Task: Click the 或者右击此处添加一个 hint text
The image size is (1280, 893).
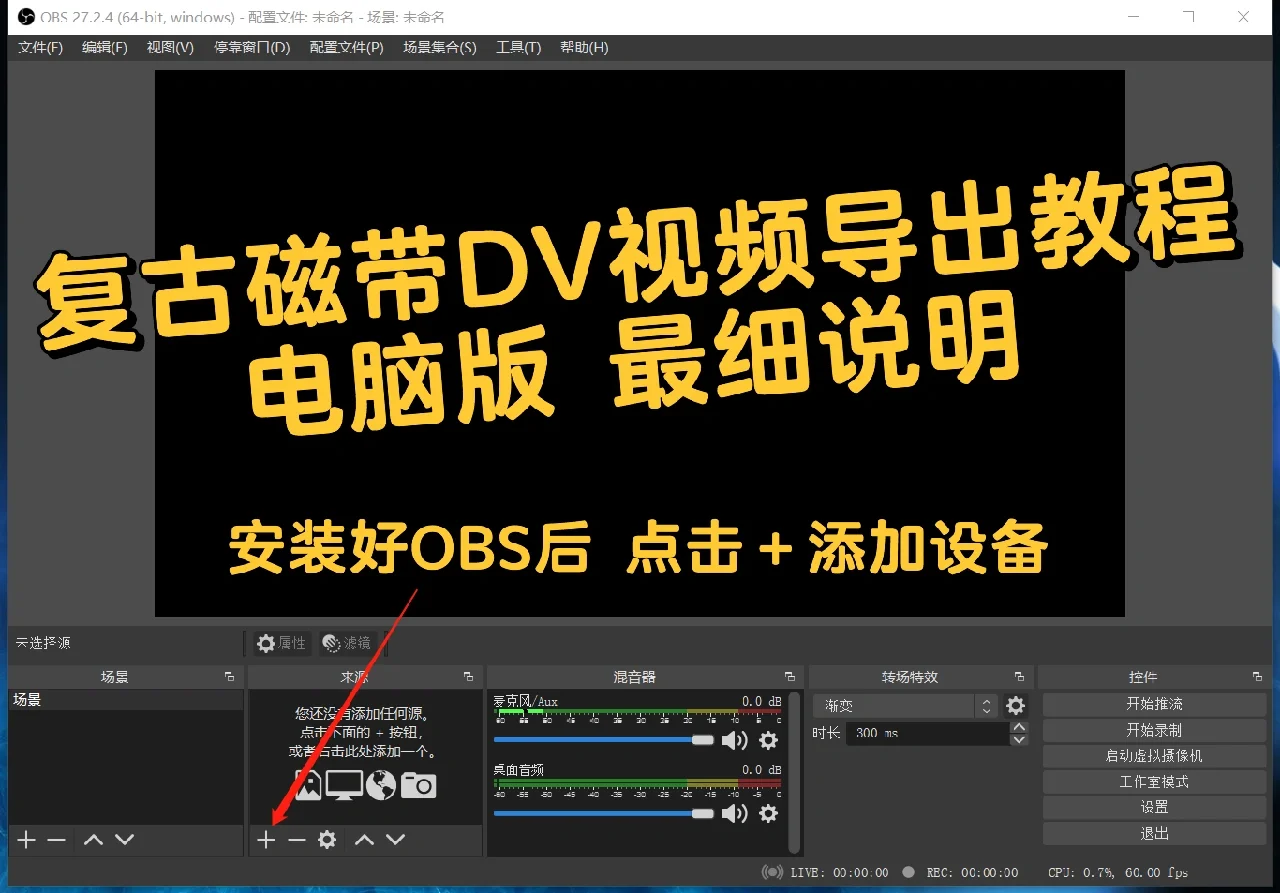Action: point(362,751)
